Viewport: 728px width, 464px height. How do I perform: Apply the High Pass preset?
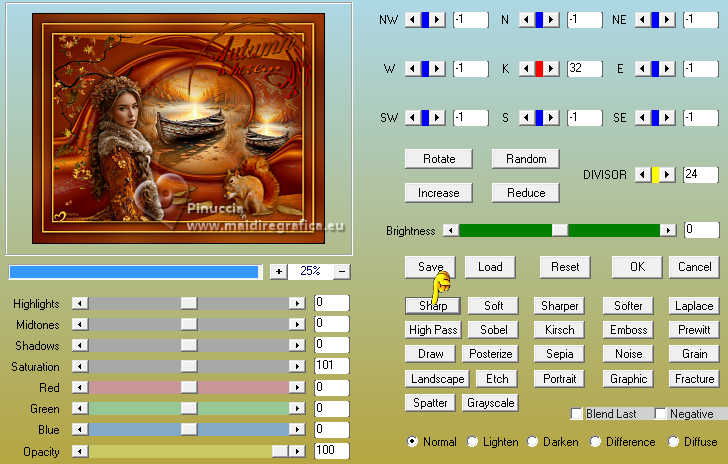point(433,330)
